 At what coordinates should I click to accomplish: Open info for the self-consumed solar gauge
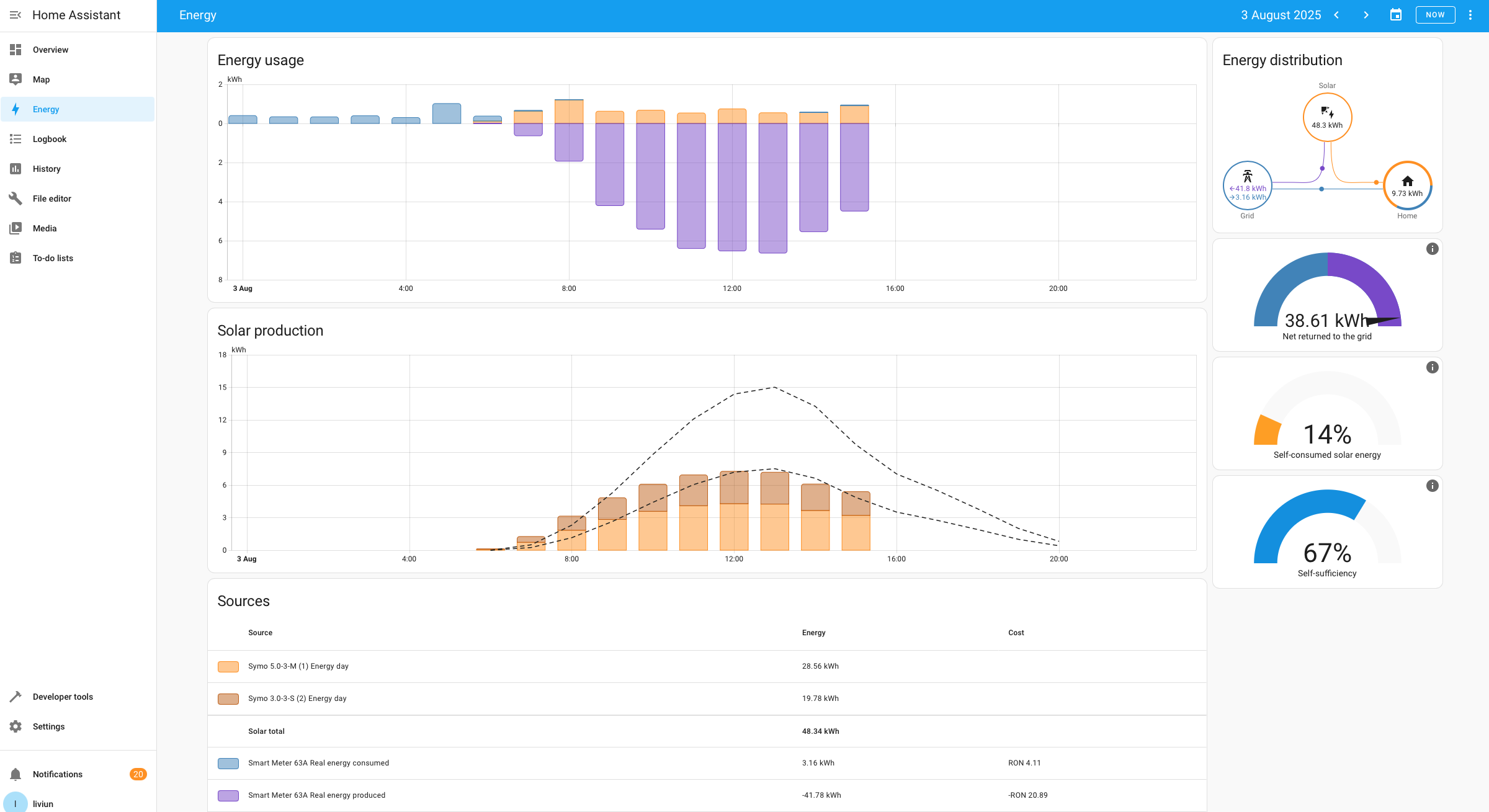[1432, 368]
